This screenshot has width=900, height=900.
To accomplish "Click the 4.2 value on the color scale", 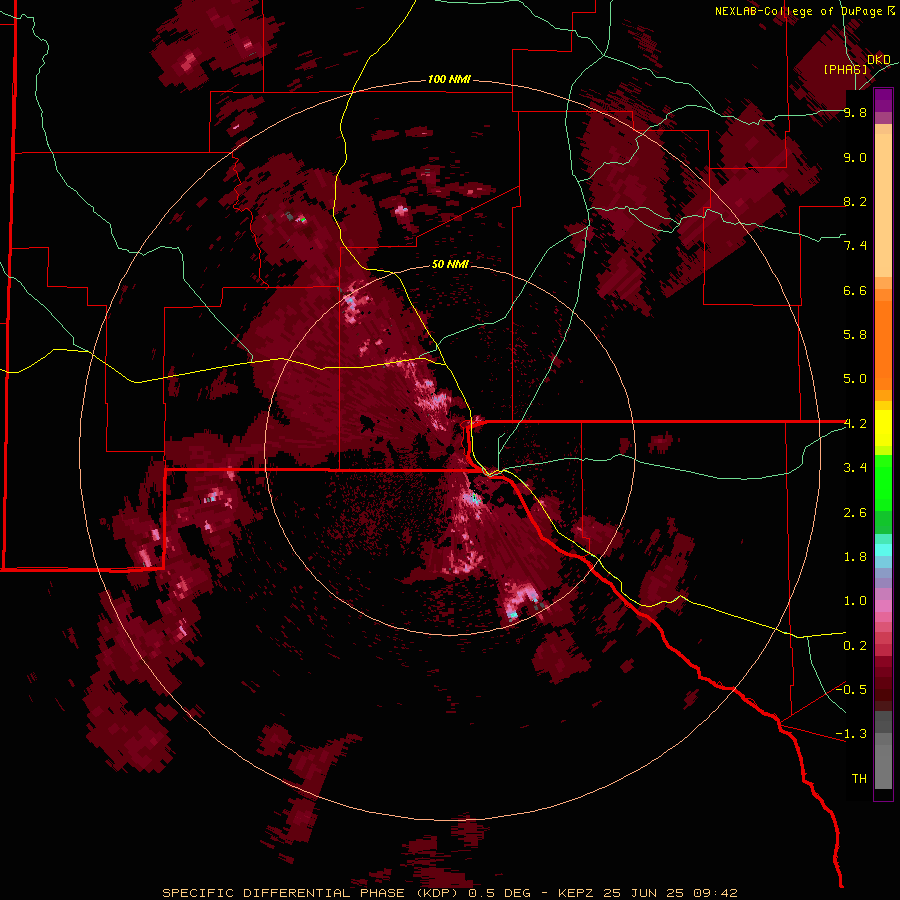I will (x=855, y=424).
